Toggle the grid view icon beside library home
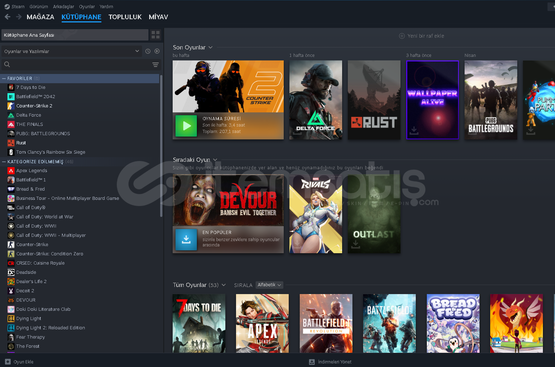The height and width of the screenshot is (367, 555). pos(155,35)
